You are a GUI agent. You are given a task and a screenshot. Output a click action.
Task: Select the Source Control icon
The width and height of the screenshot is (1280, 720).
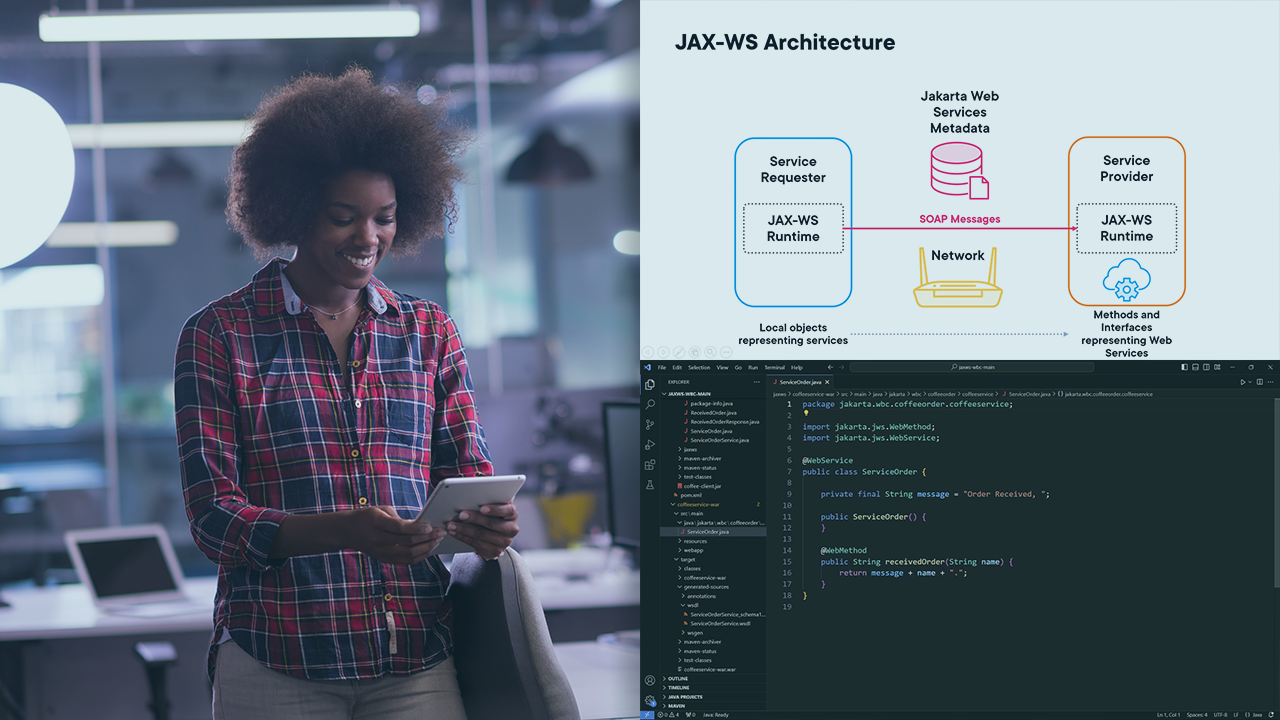pos(651,422)
